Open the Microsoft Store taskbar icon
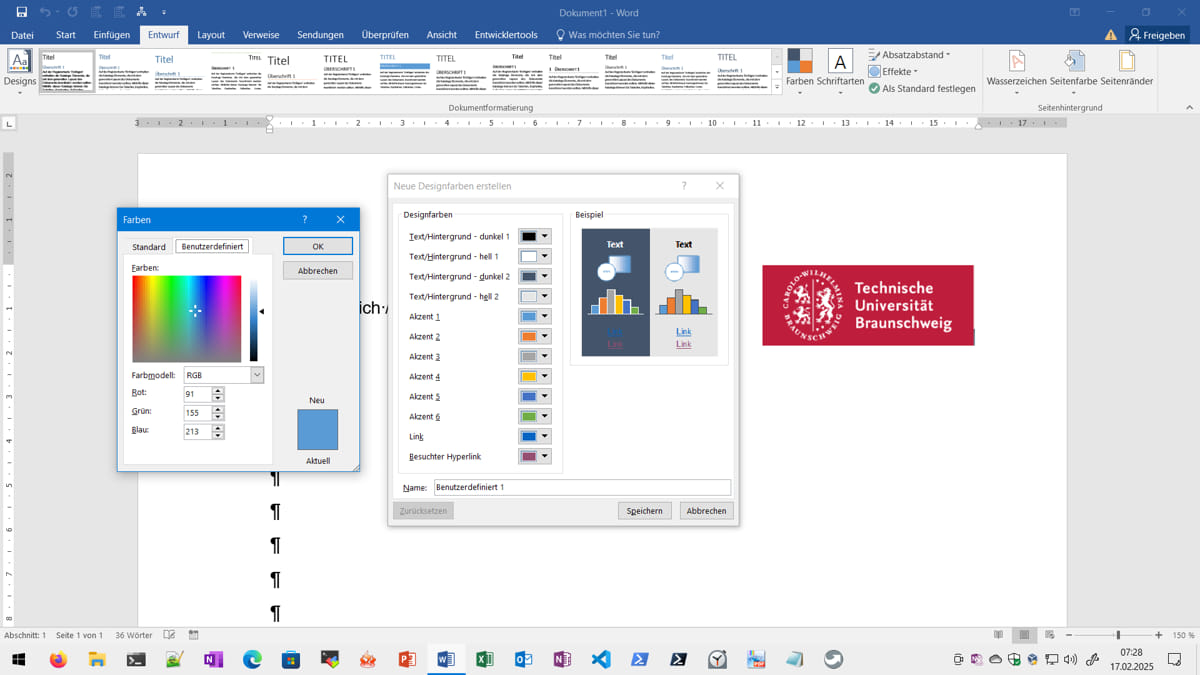This screenshot has height=675, width=1200. pyautogui.click(x=291, y=659)
